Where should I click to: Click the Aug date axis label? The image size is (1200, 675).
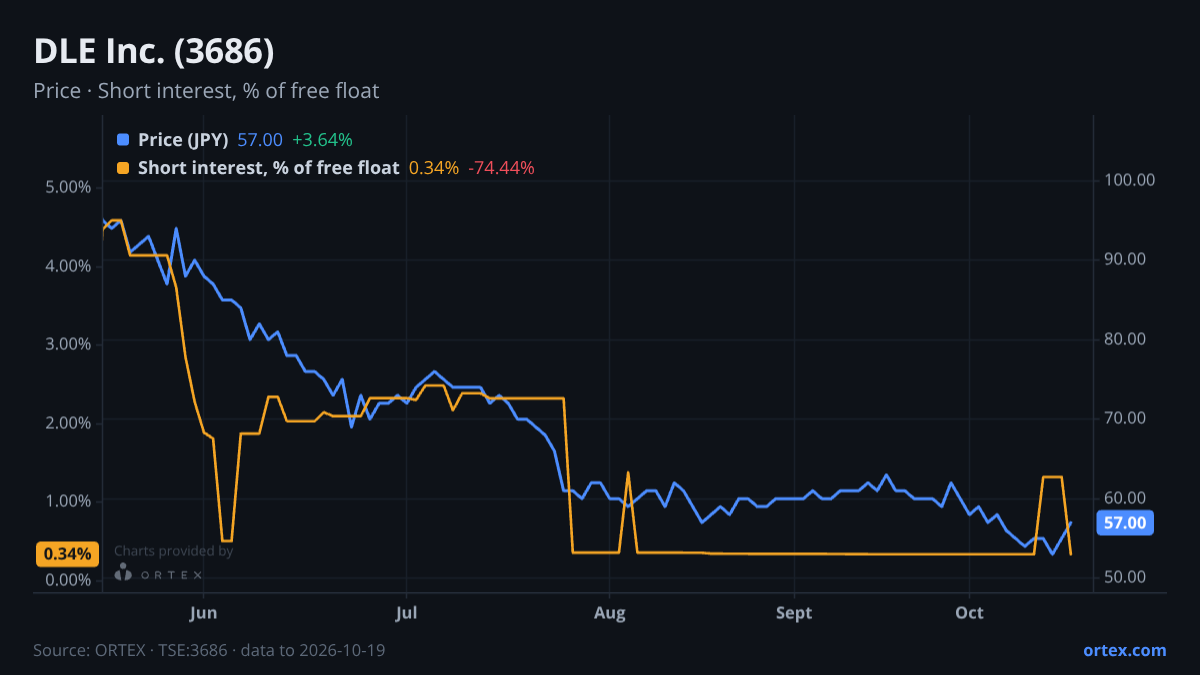click(610, 612)
